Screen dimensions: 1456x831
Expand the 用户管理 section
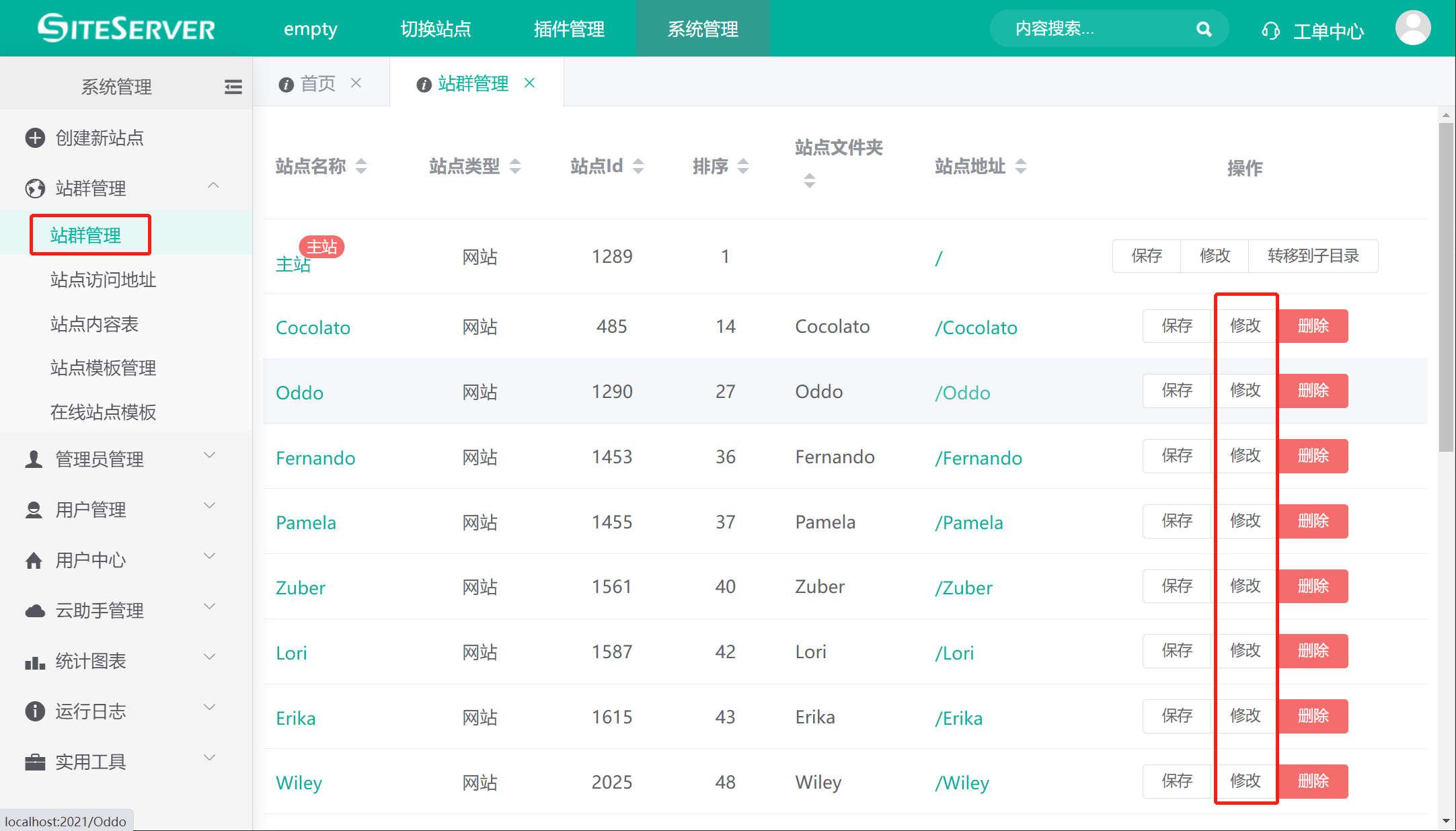pos(209,506)
